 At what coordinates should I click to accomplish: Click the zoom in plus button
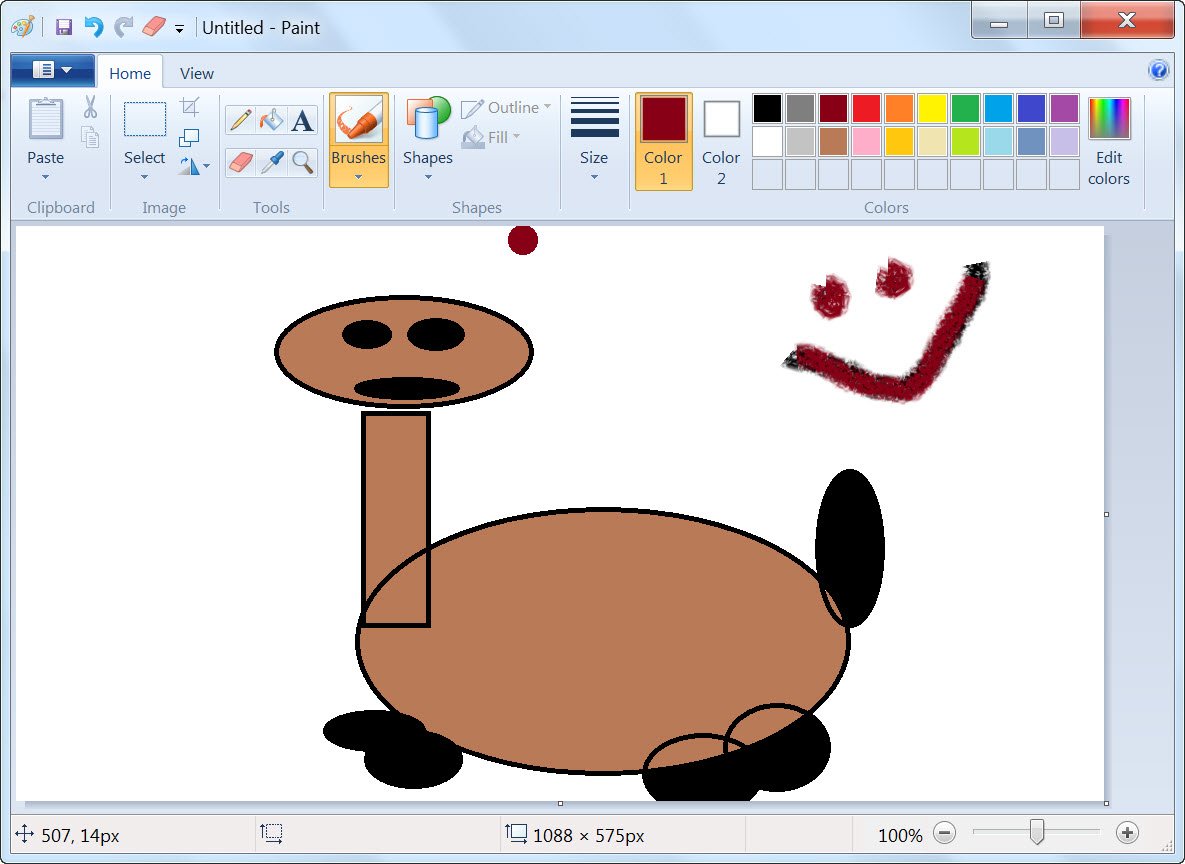tap(1127, 833)
